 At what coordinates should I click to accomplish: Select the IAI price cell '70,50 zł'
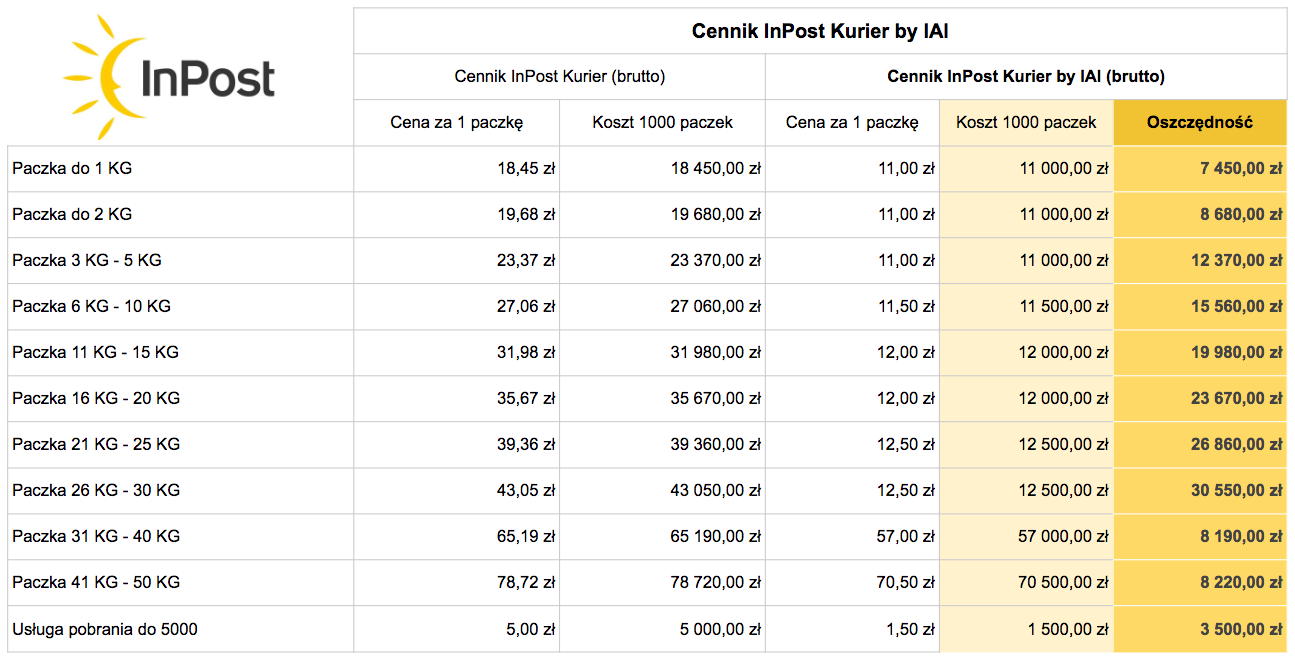click(853, 583)
